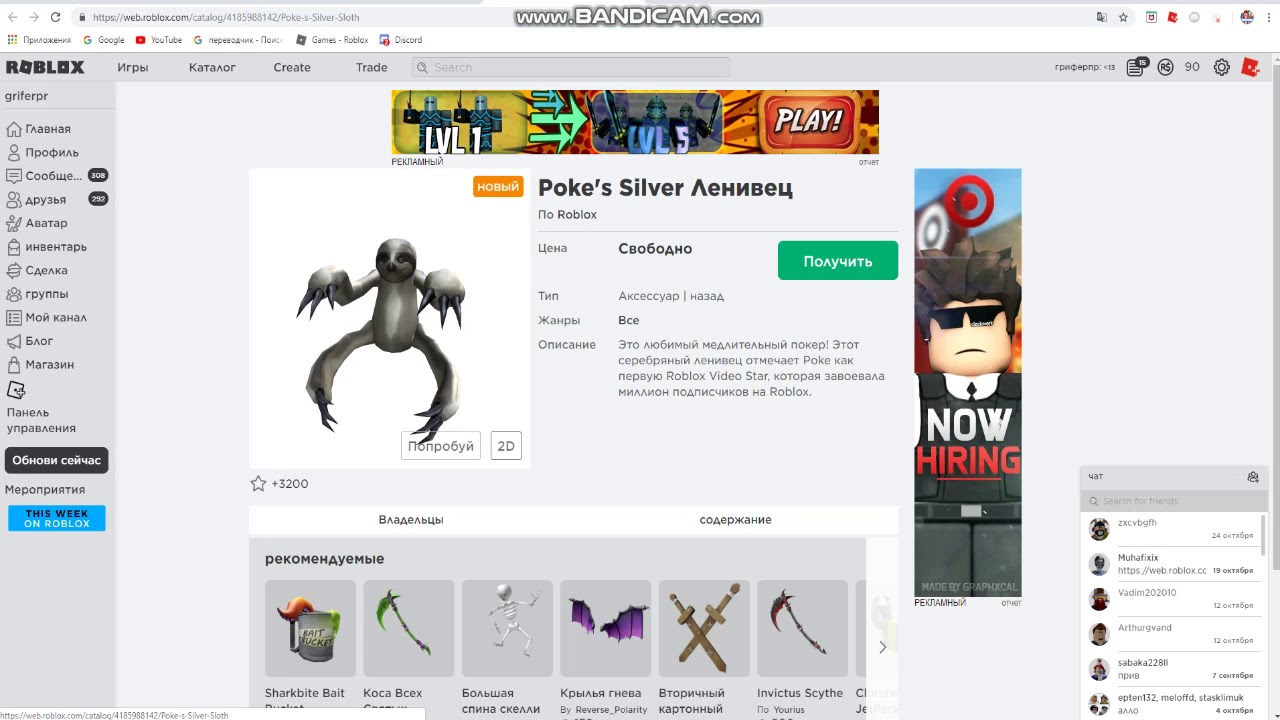
Task: Open the Sharkbite Bait Bucket item thumbnail
Action: [x=310, y=628]
